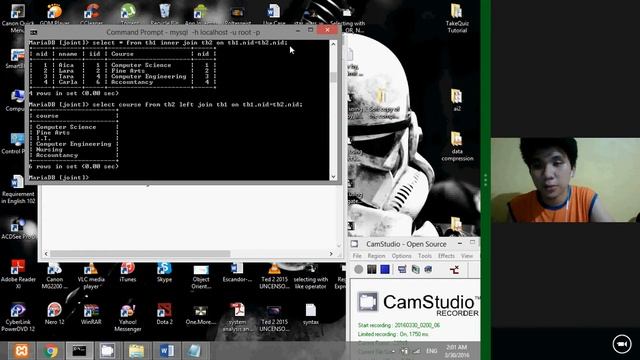Click Command Prompt scrollbar up arrow
This screenshot has width=640, height=360.
click(x=333, y=44)
